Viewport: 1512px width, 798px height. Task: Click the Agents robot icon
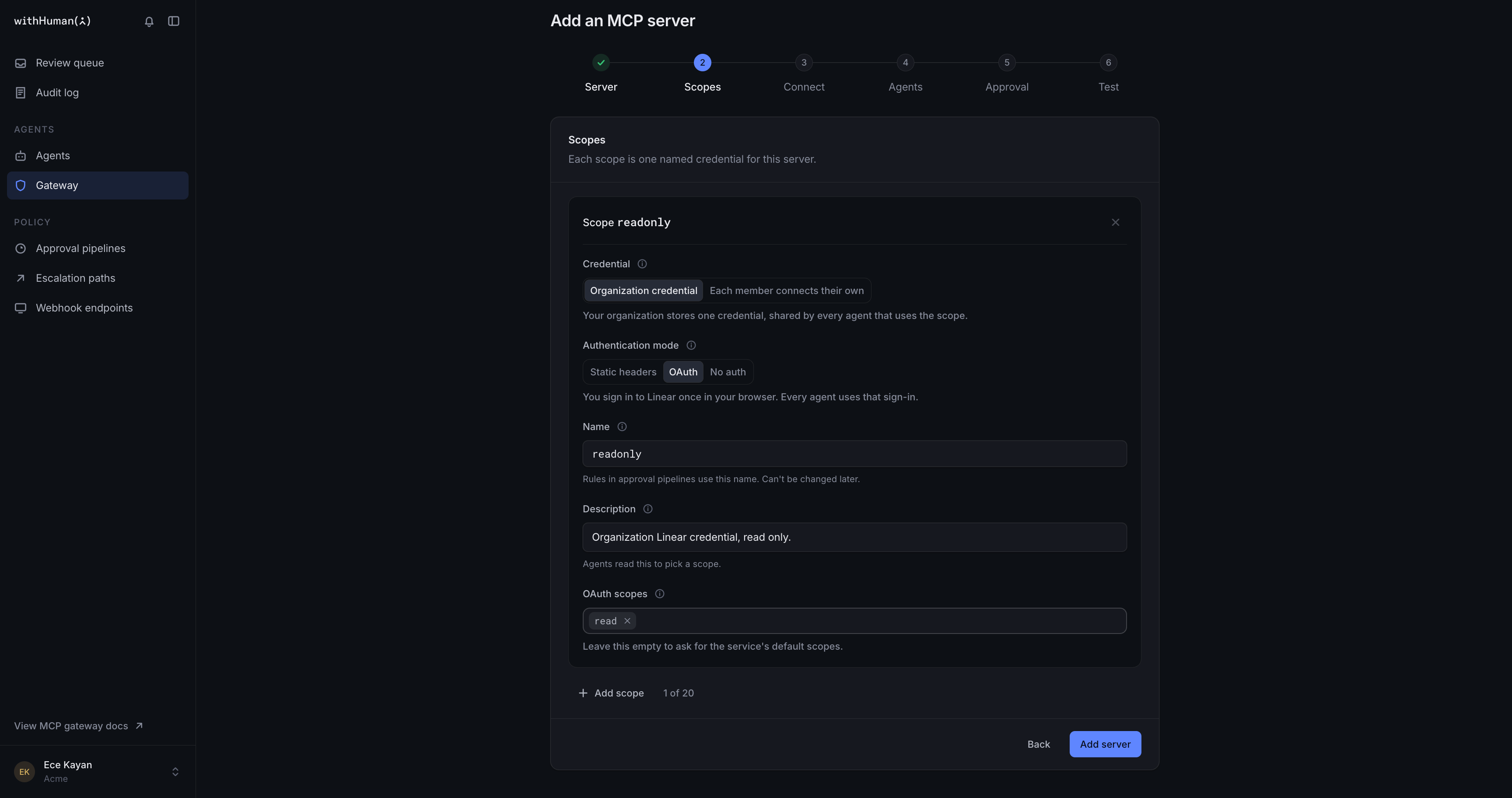coord(21,155)
